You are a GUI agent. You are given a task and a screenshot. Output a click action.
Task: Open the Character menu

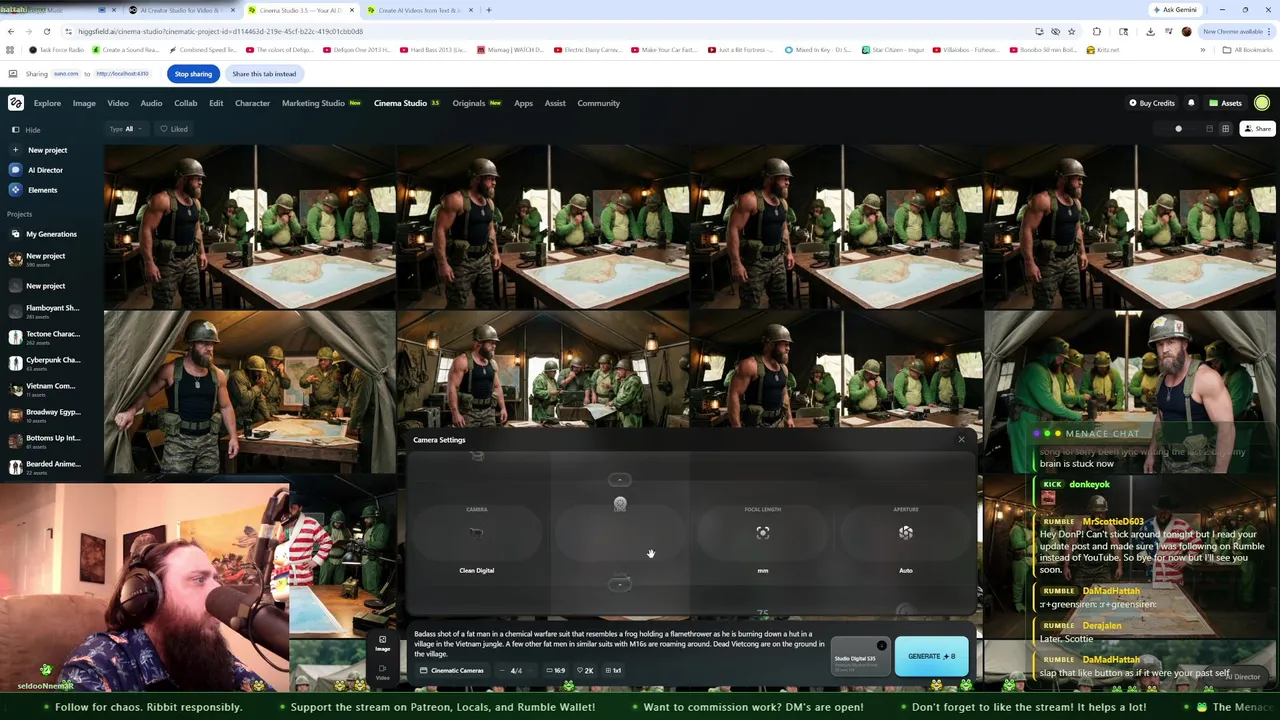(252, 103)
